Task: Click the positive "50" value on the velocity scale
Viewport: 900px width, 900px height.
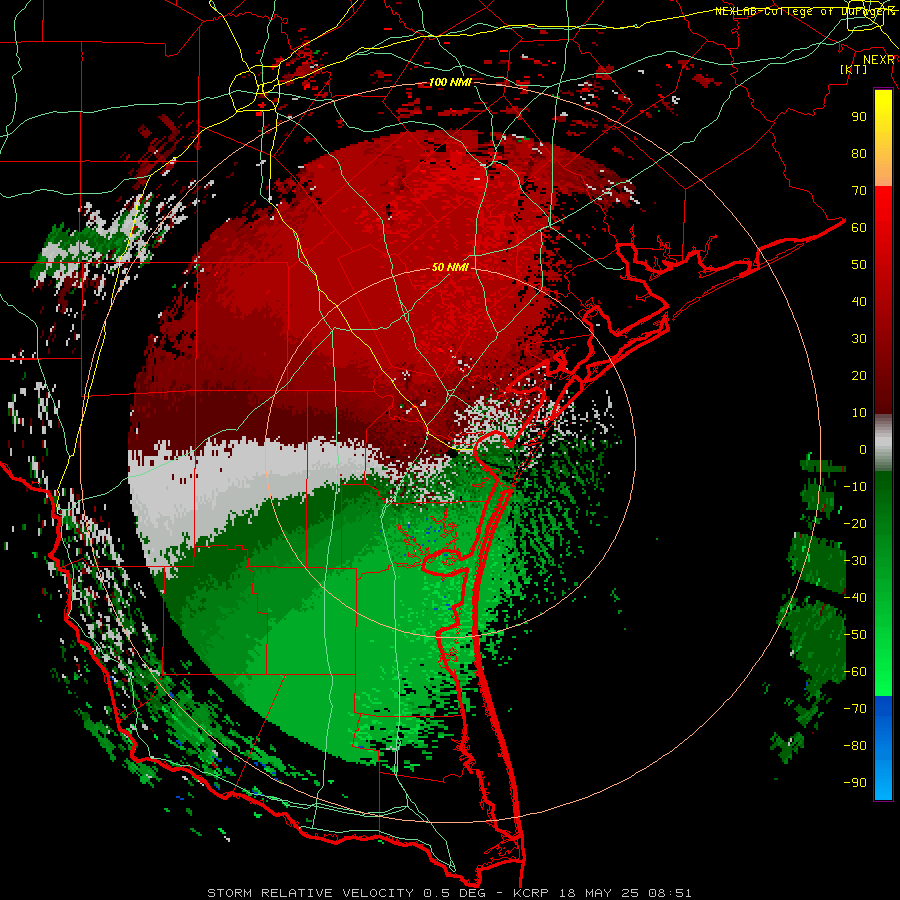Action: coord(859,265)
